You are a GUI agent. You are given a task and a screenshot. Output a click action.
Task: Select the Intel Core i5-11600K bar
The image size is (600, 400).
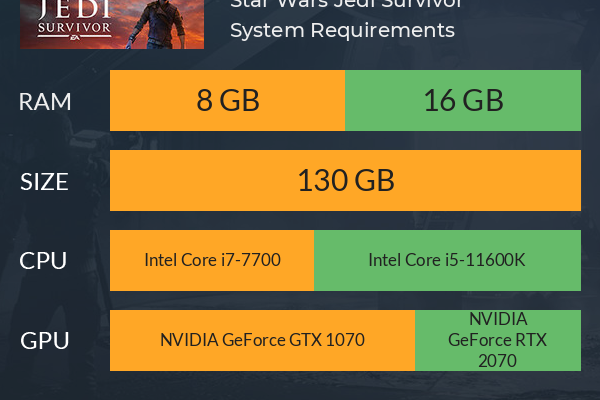point(447,260)
